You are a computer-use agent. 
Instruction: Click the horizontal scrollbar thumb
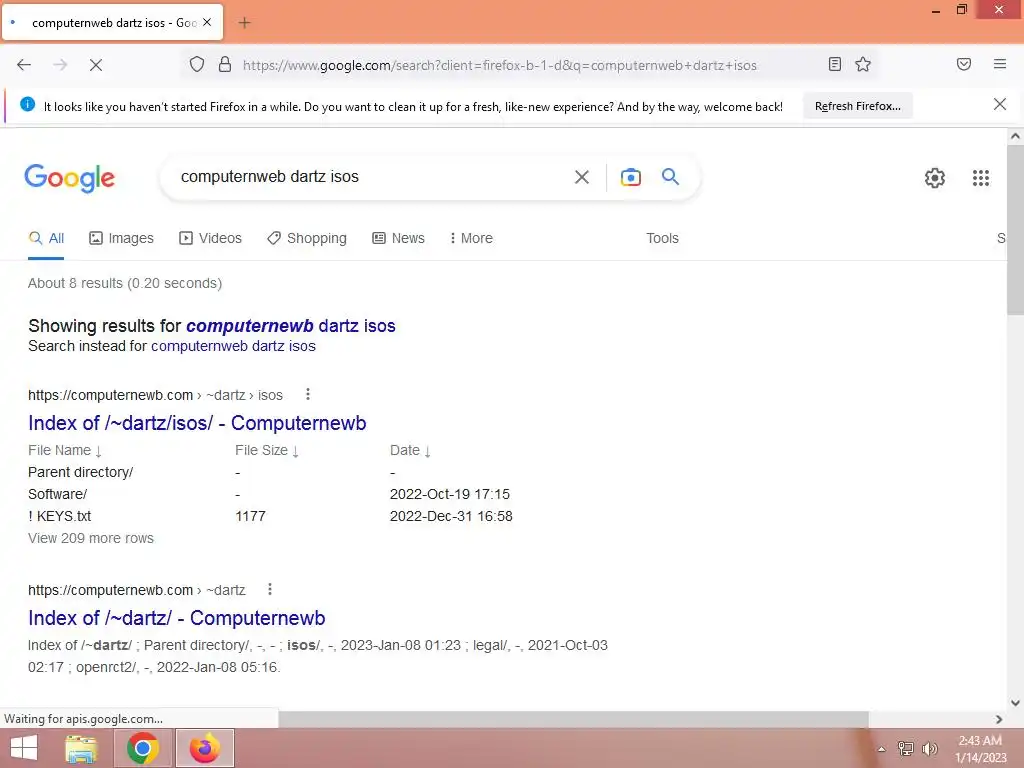pos(573,719)
